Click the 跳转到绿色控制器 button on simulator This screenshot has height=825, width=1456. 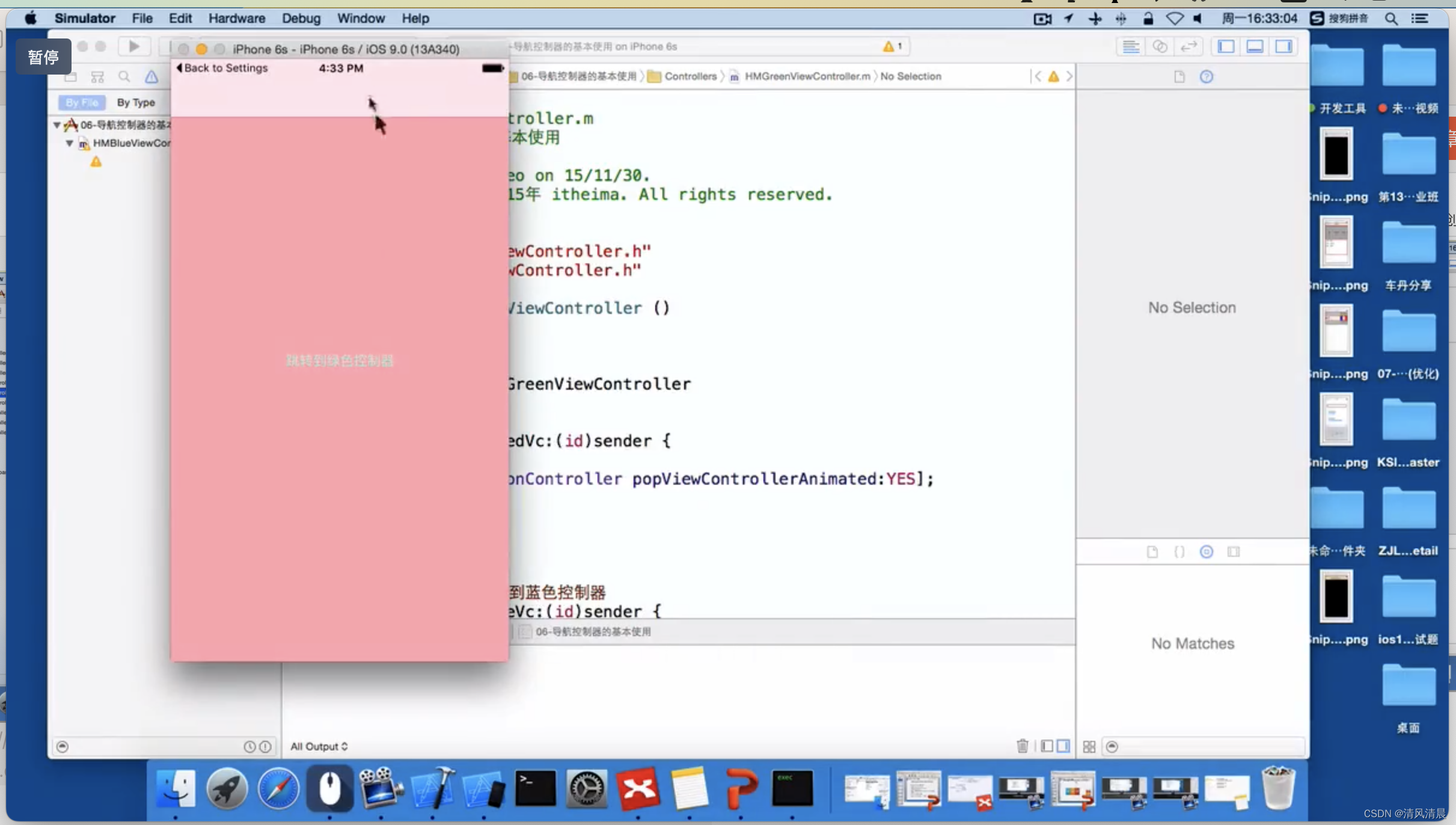(339, 360)
